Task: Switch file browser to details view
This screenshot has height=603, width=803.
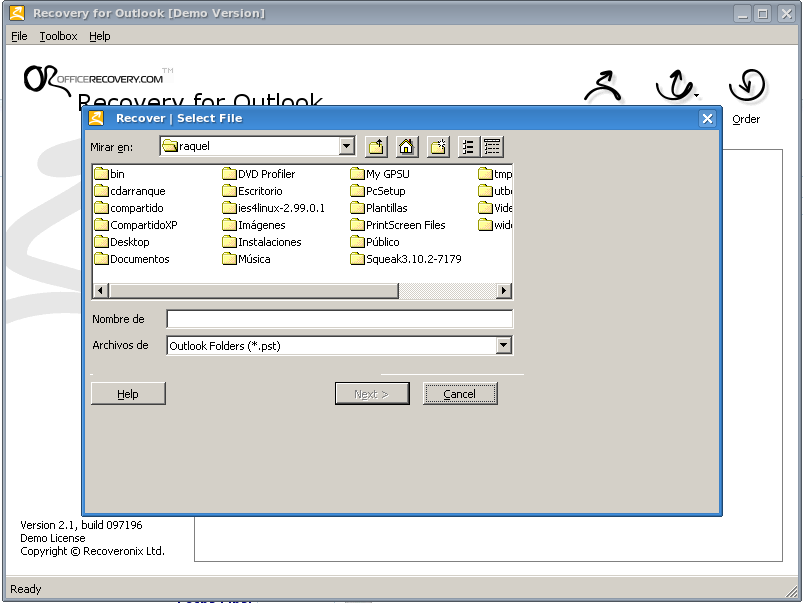Action: click(492, 147)
